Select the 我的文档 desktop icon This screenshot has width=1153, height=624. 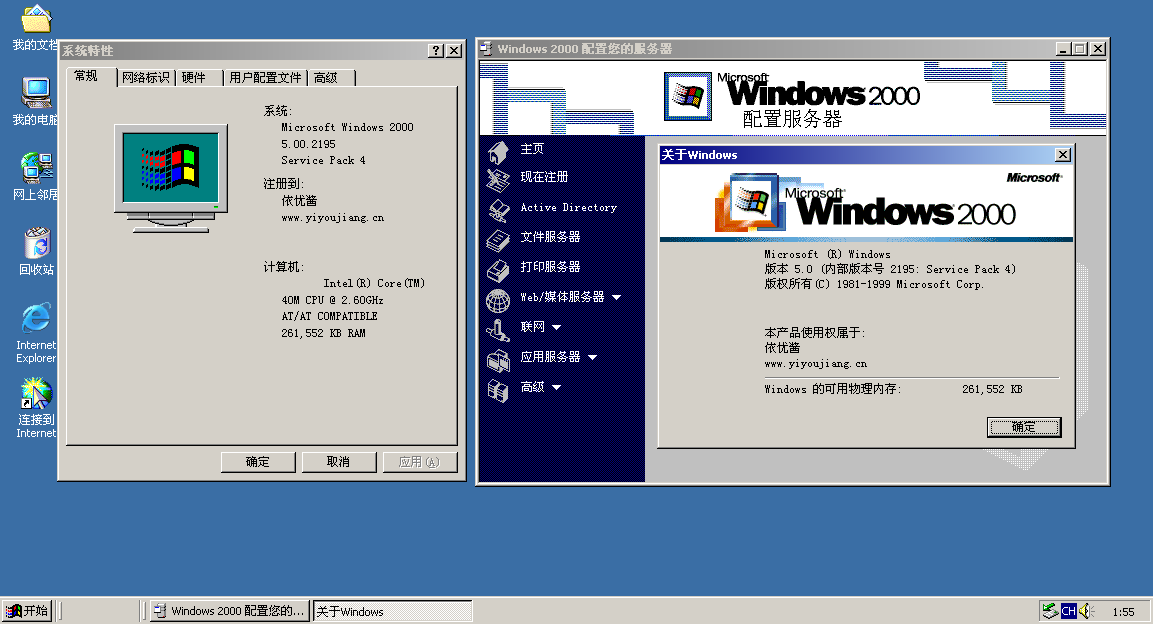tap(35, 19)
